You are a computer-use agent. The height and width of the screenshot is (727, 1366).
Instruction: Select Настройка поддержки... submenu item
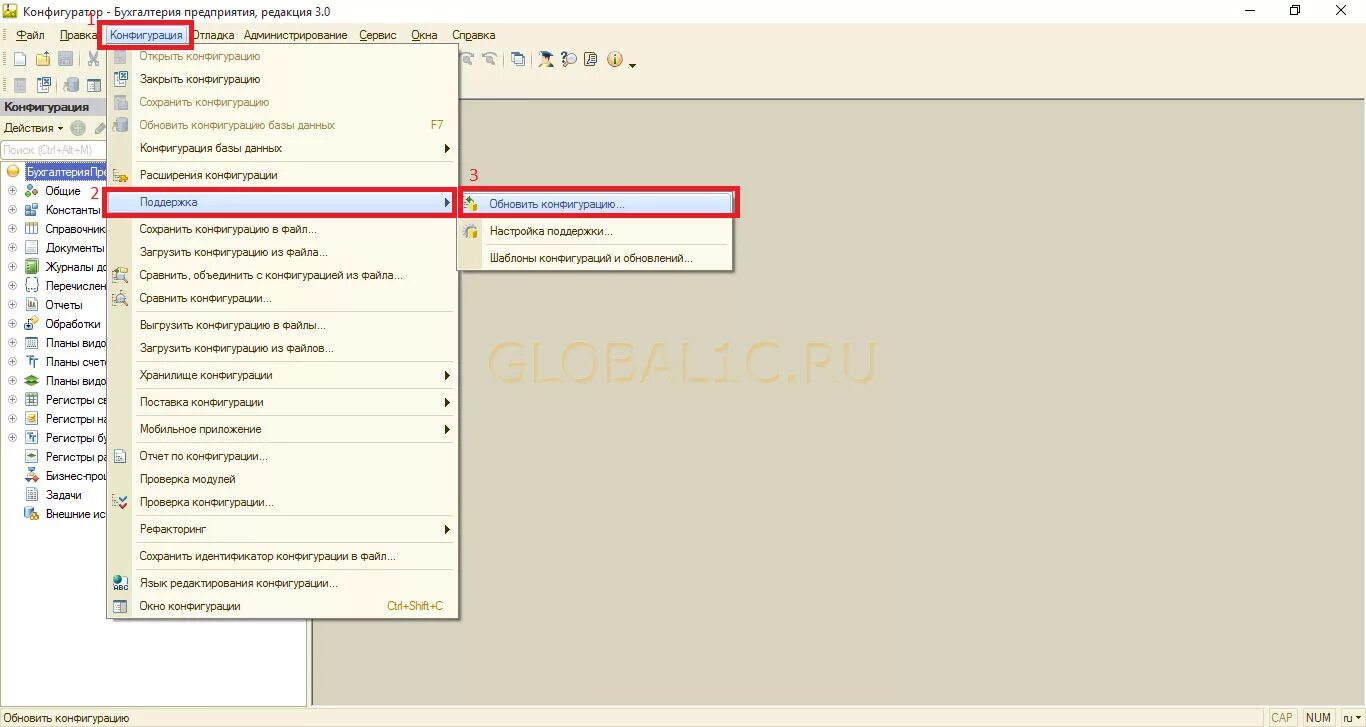[596, 231]
